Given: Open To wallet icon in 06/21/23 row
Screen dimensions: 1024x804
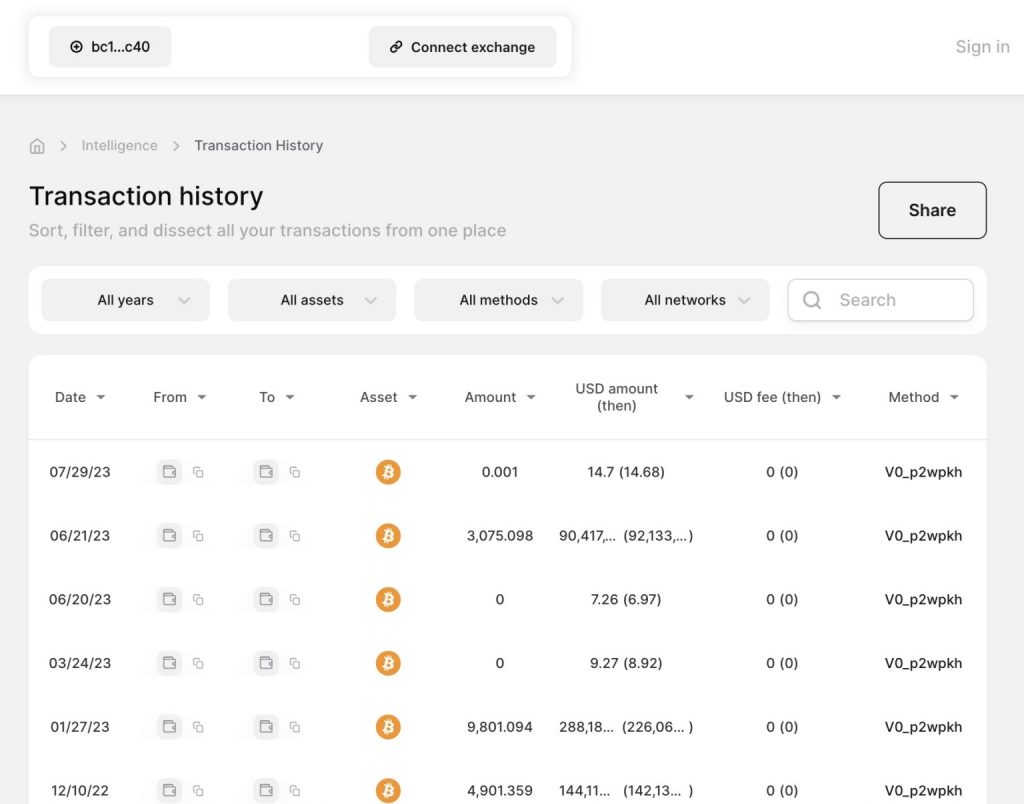Looking at the screenshot, I should click(x=266, y=536).
